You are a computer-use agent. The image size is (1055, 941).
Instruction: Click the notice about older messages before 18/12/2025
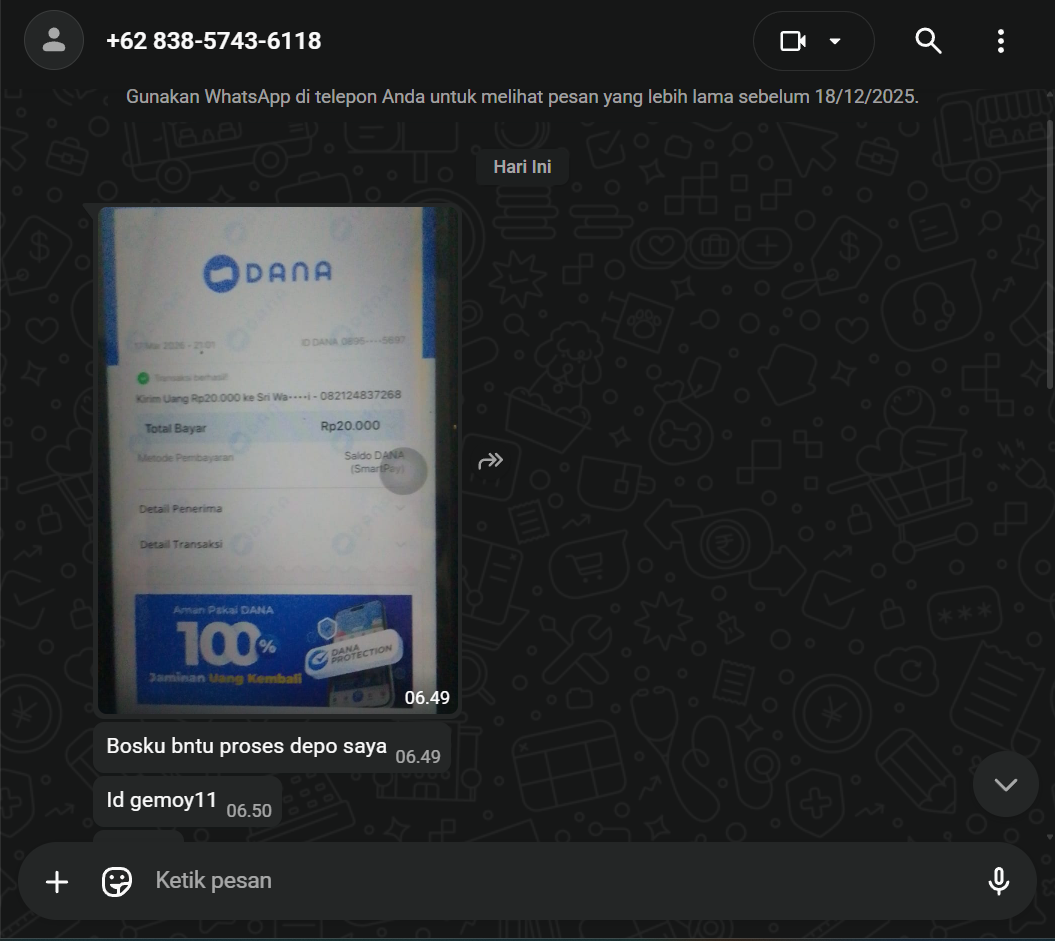click(x=522, y=97)
